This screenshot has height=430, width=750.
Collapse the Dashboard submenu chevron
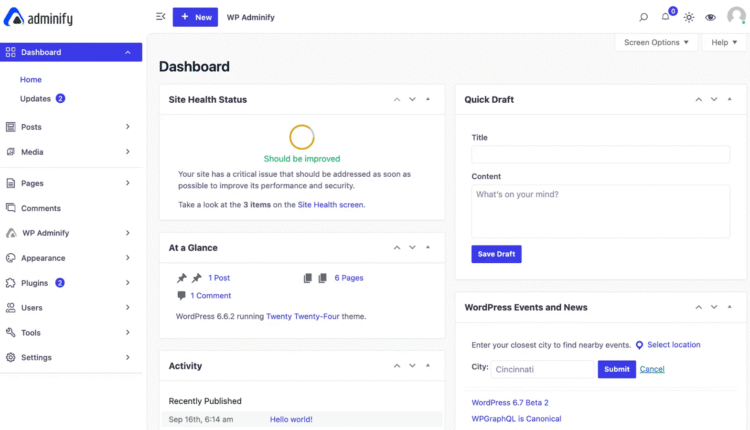(x=128, y=52)
